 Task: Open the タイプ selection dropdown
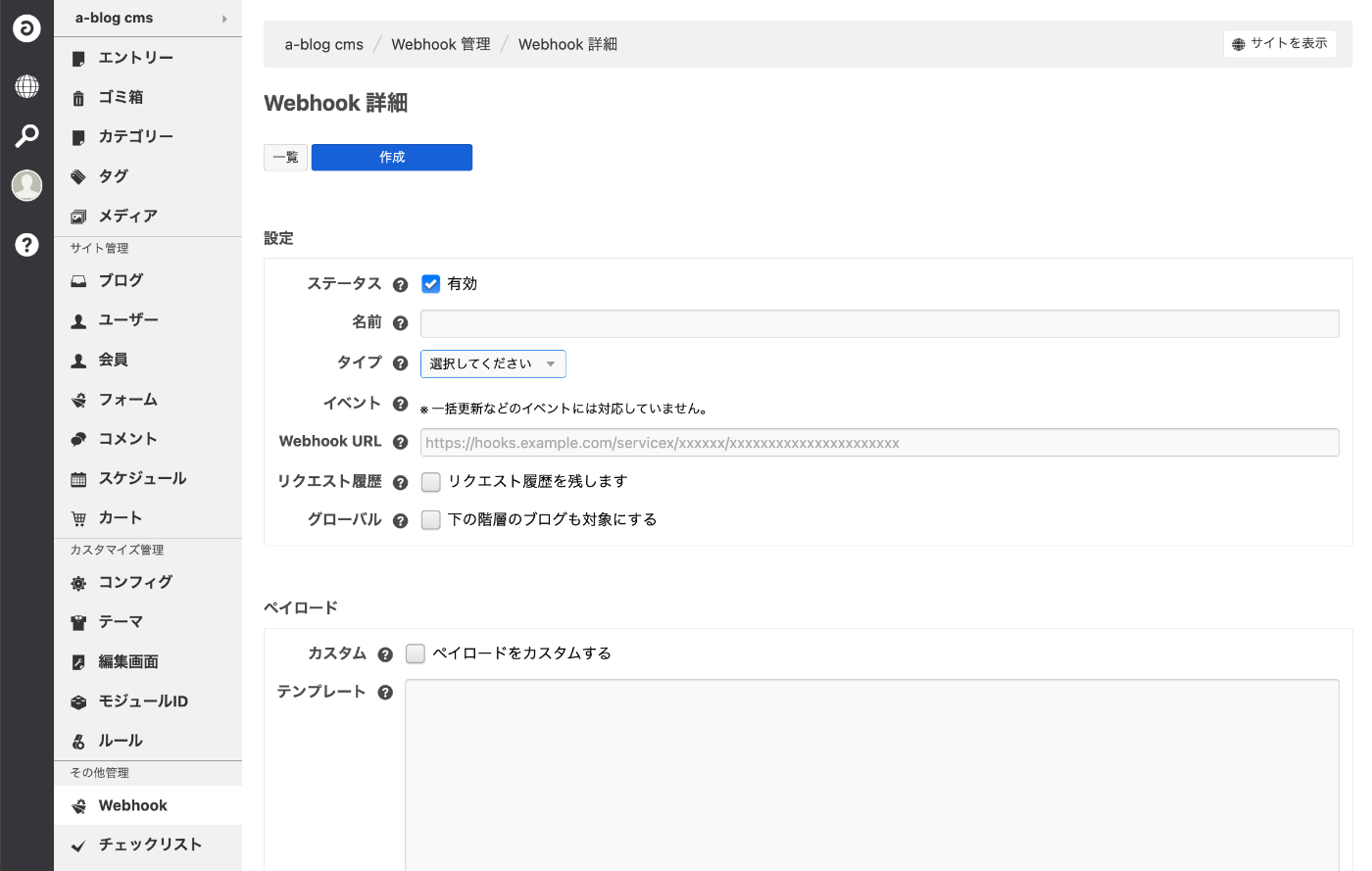pos(493,363)
